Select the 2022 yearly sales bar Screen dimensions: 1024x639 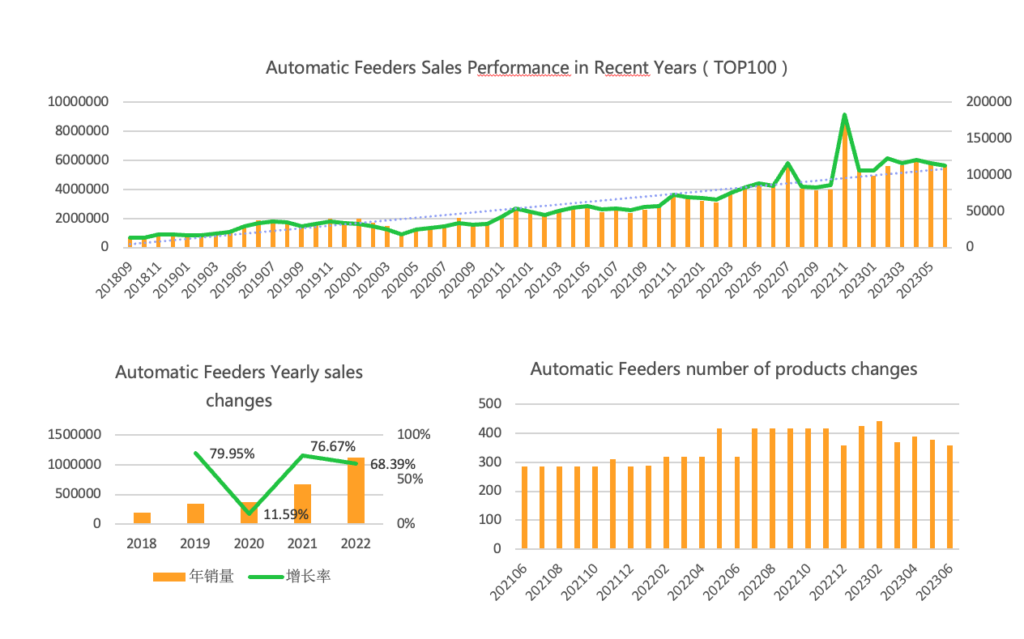(356, 490)
